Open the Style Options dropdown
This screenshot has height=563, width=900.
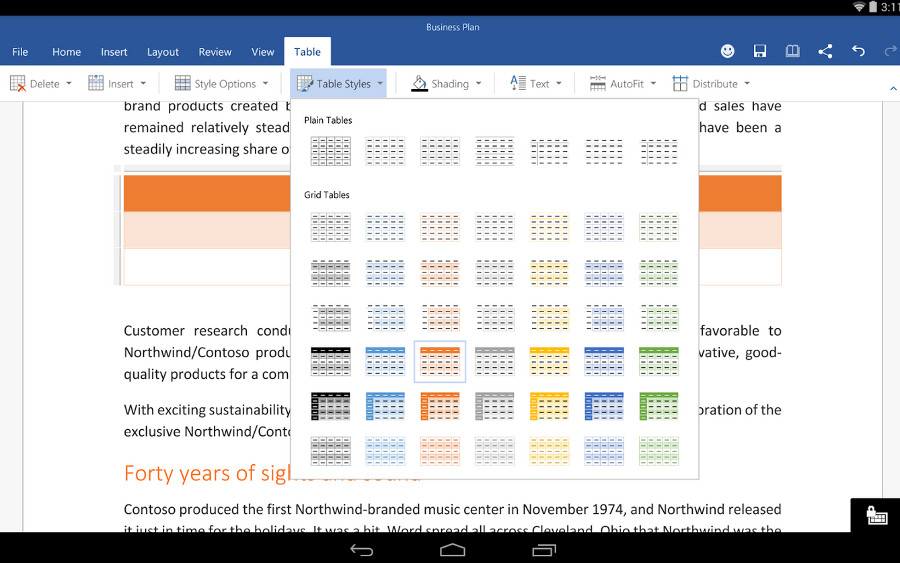pos(221,84)
